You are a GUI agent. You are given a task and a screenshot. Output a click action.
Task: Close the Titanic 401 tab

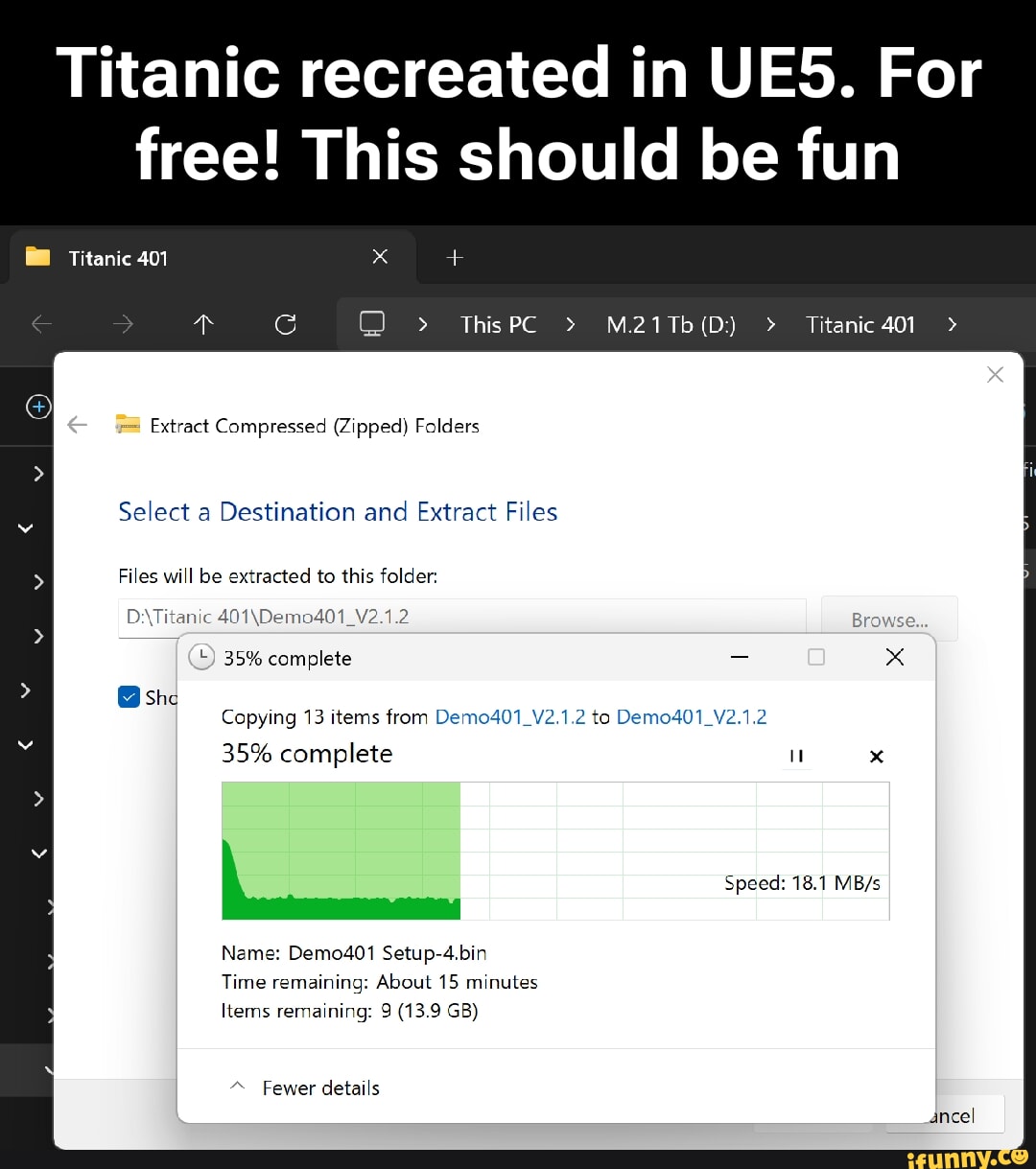click(380, 256)
